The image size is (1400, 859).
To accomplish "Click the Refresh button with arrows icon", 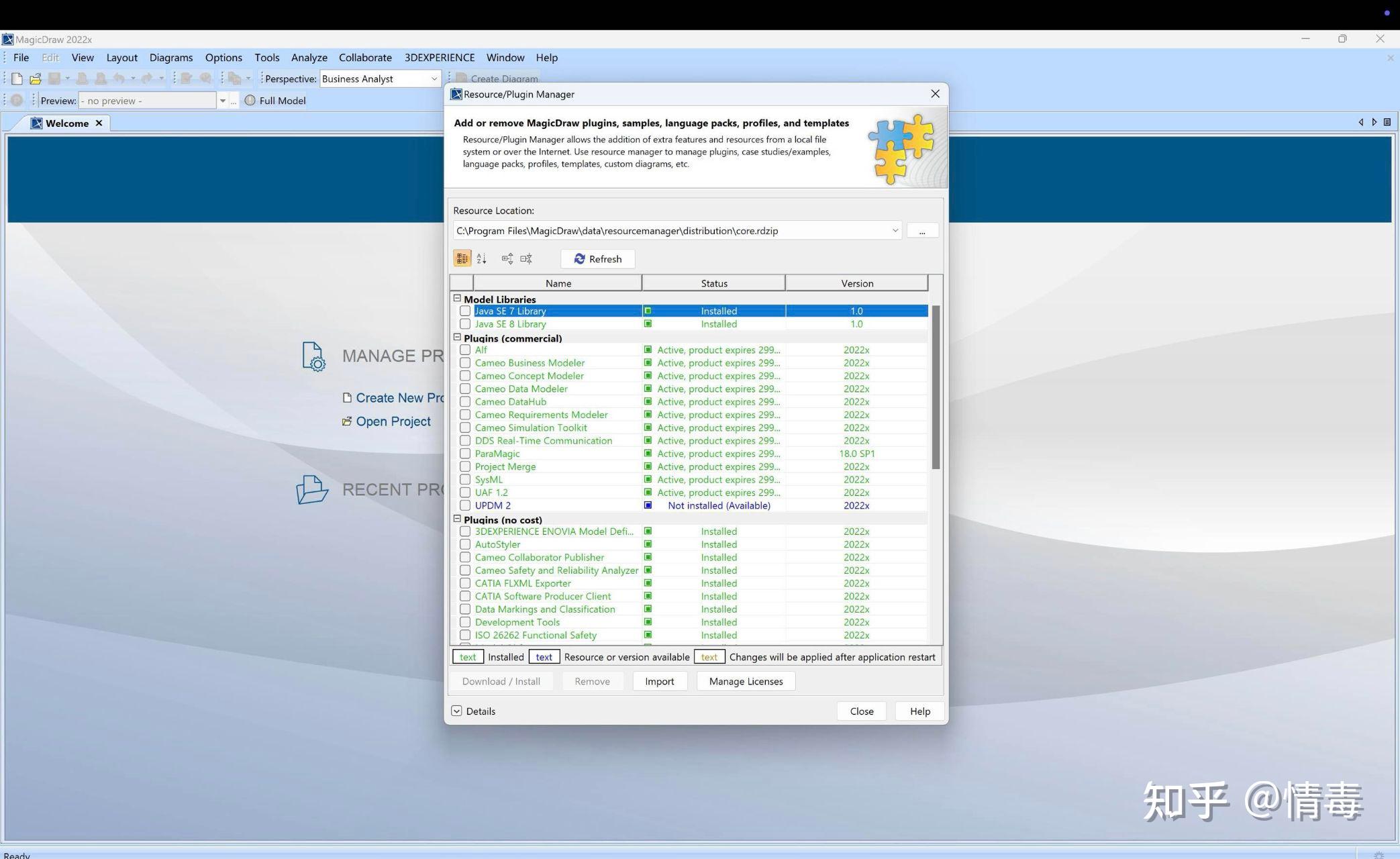I will pyautogui.click(x=597, y=259).
